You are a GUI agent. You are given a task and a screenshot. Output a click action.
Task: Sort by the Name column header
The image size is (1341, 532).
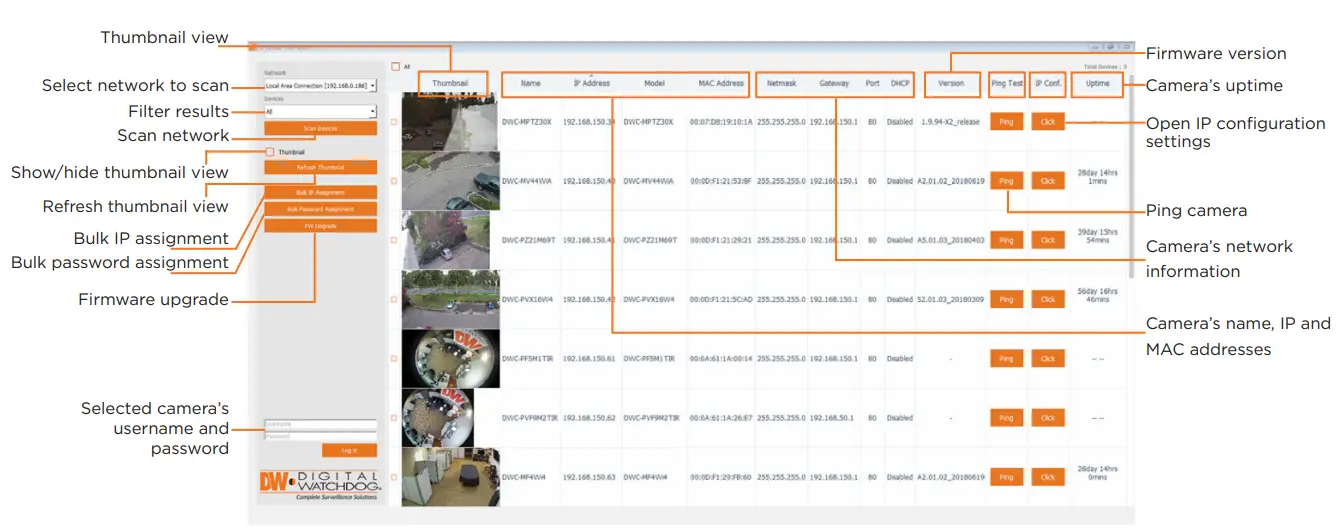pyautogui.click(x=530, y=84)
